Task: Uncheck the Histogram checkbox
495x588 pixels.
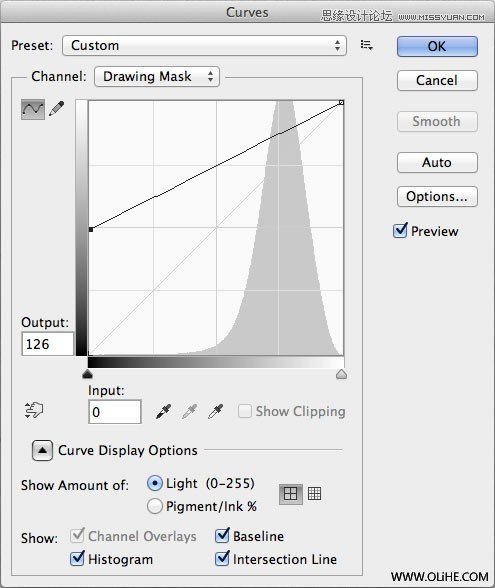Action: pos(77,559)
